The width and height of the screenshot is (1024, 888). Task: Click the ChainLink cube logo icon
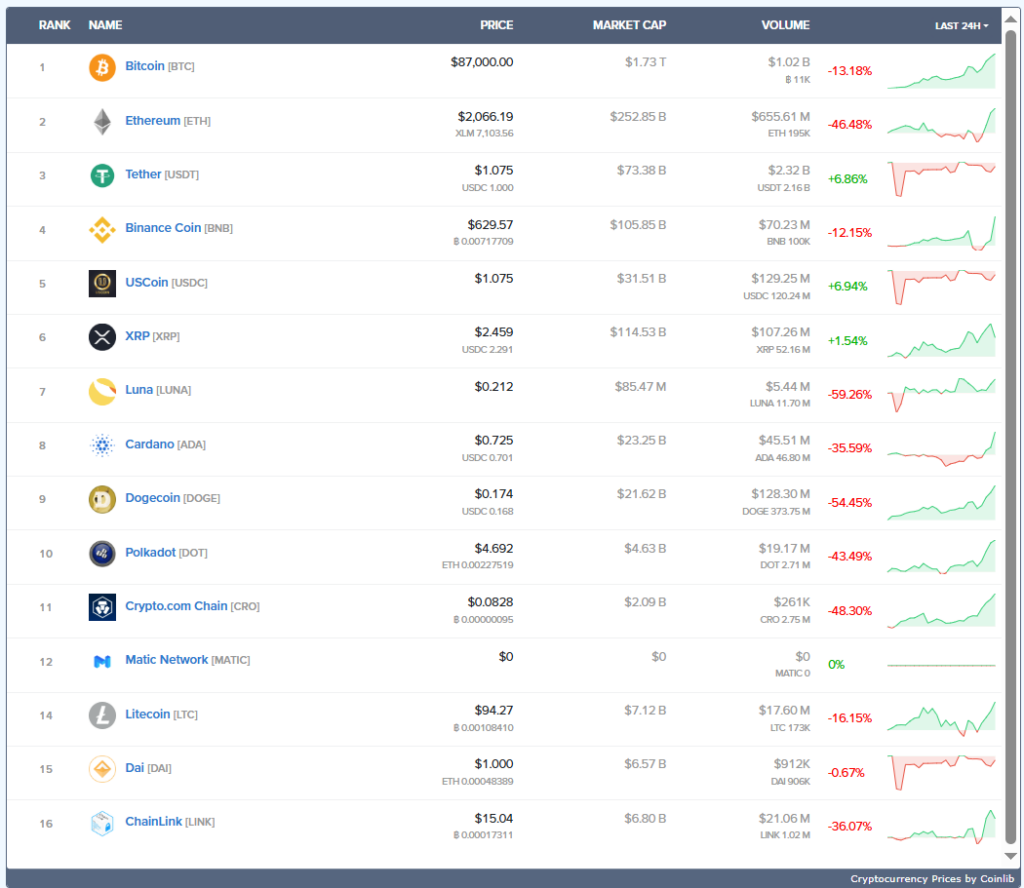pos(102,823)
